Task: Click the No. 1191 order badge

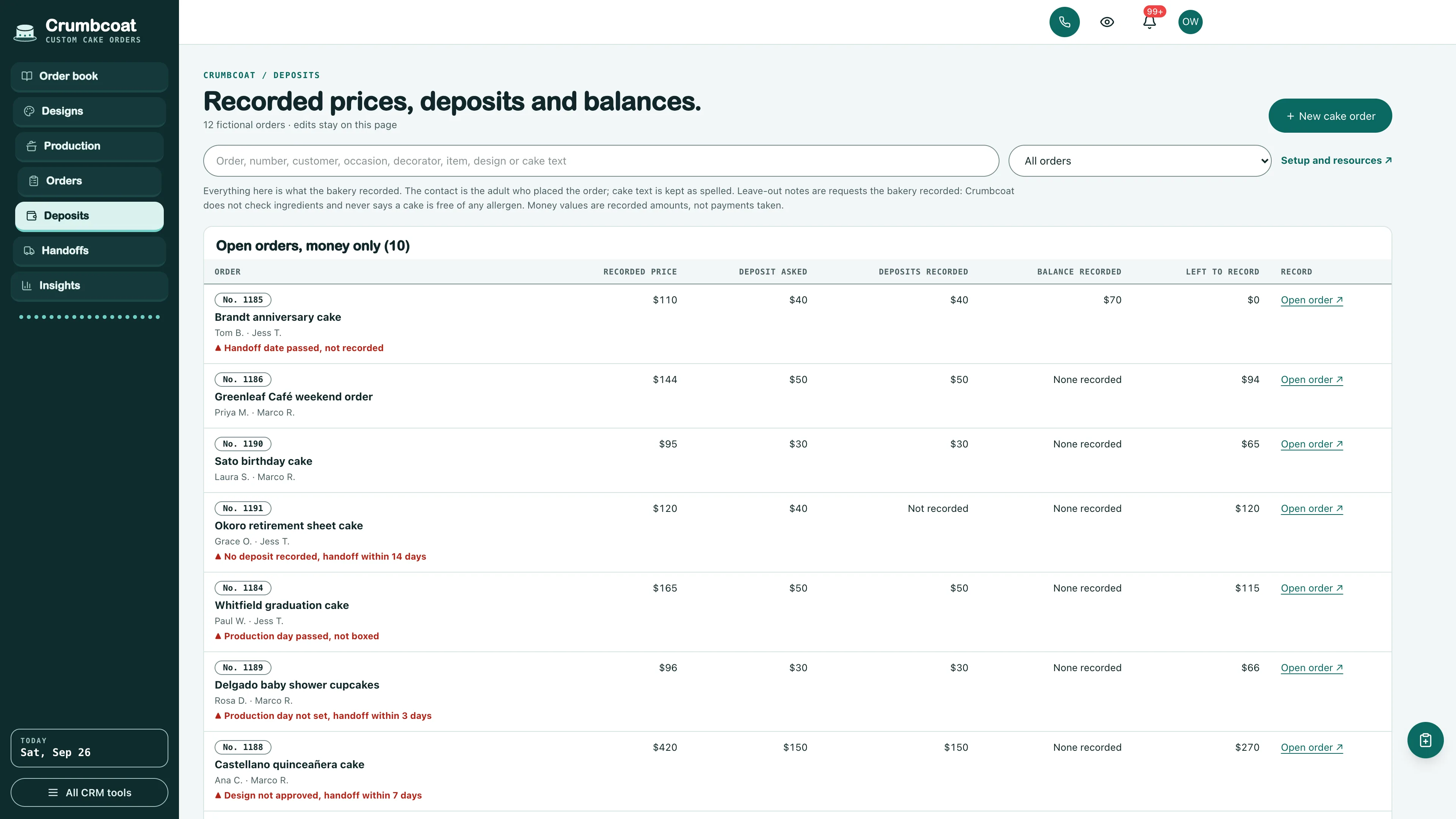Action: (x=243, y=508)
